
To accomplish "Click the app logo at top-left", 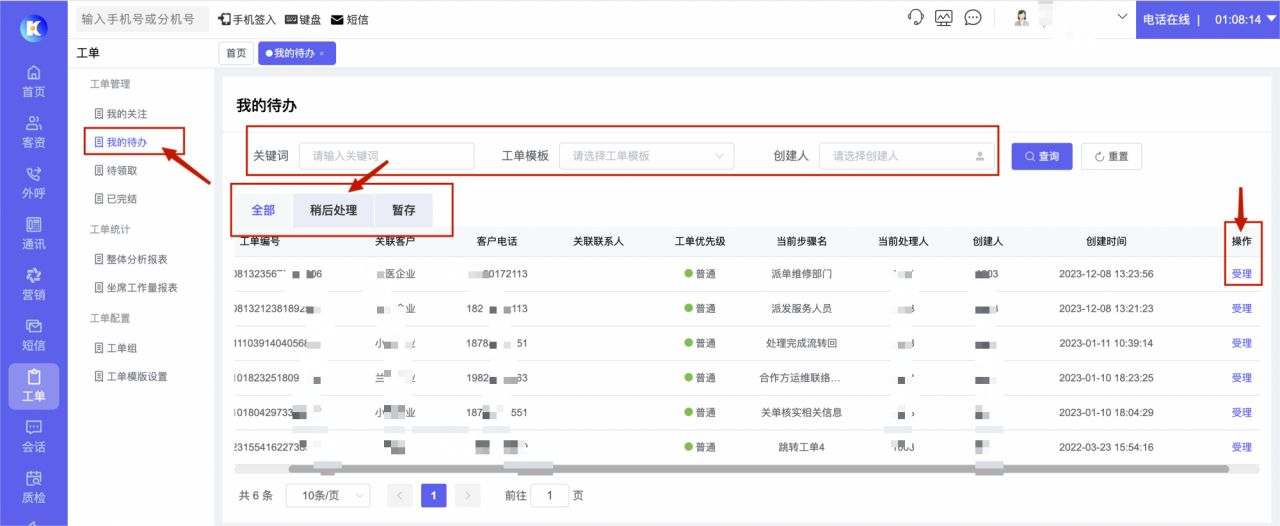I will coord(33,27).
